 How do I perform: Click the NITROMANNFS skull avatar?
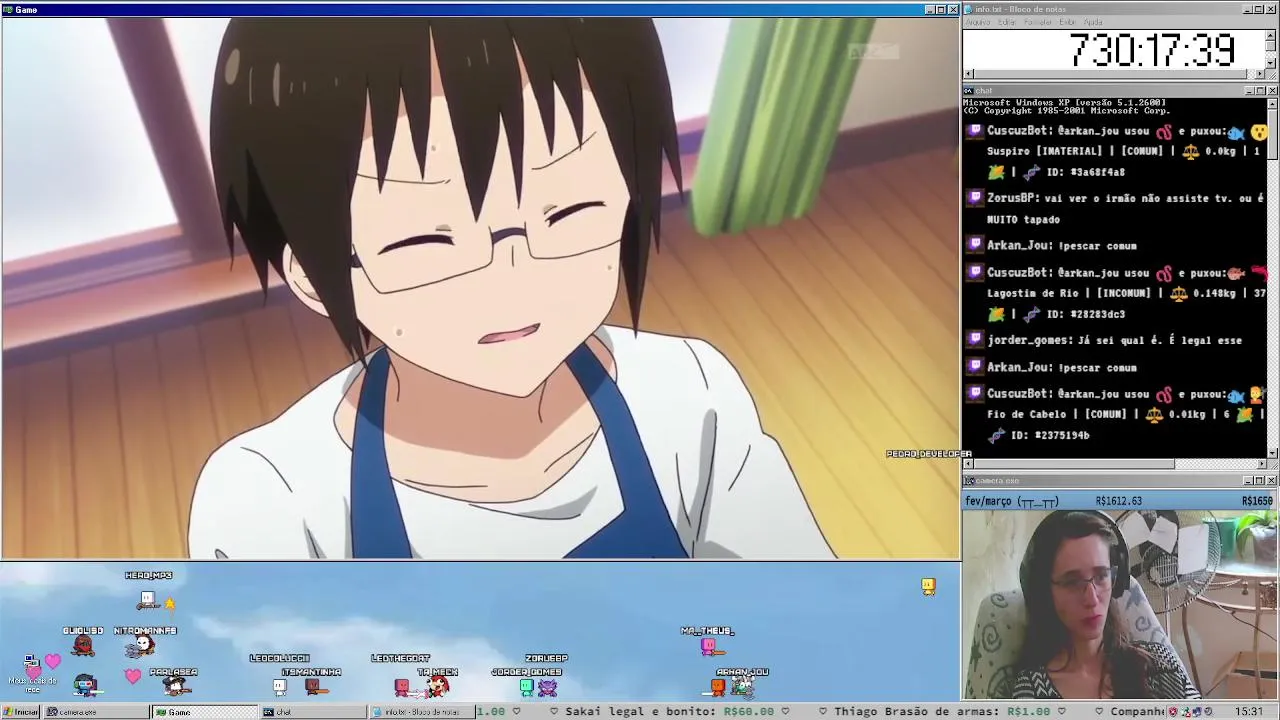(141, 648)
